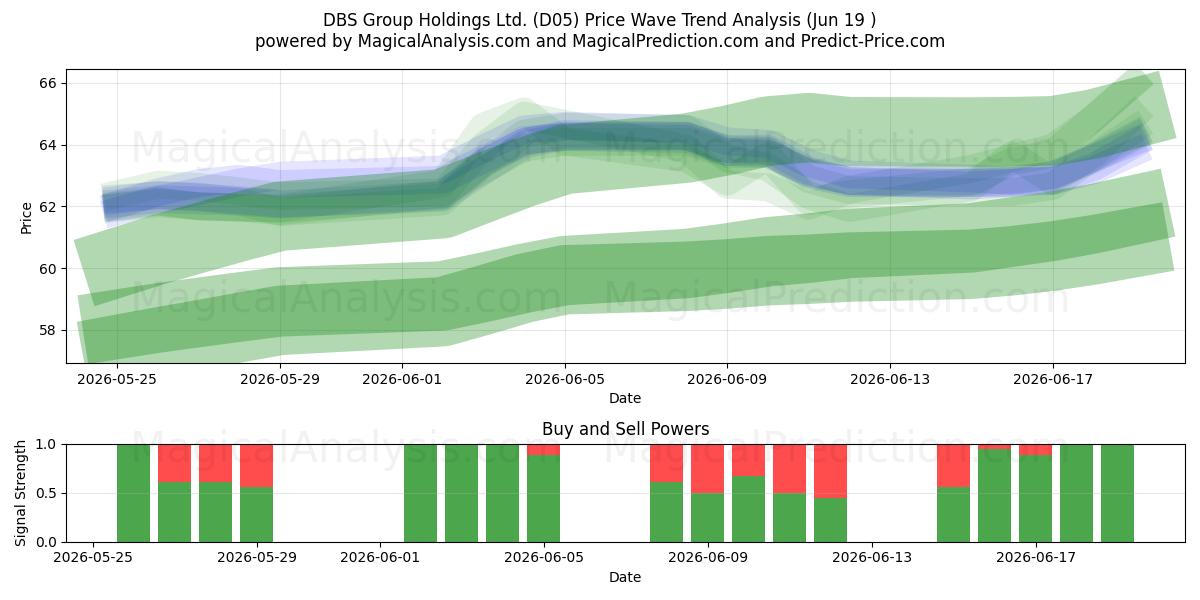Click the lower chart date tick 2026-06-09
Viewport: 1200px width, 600px height.
(x=708, y=558)
